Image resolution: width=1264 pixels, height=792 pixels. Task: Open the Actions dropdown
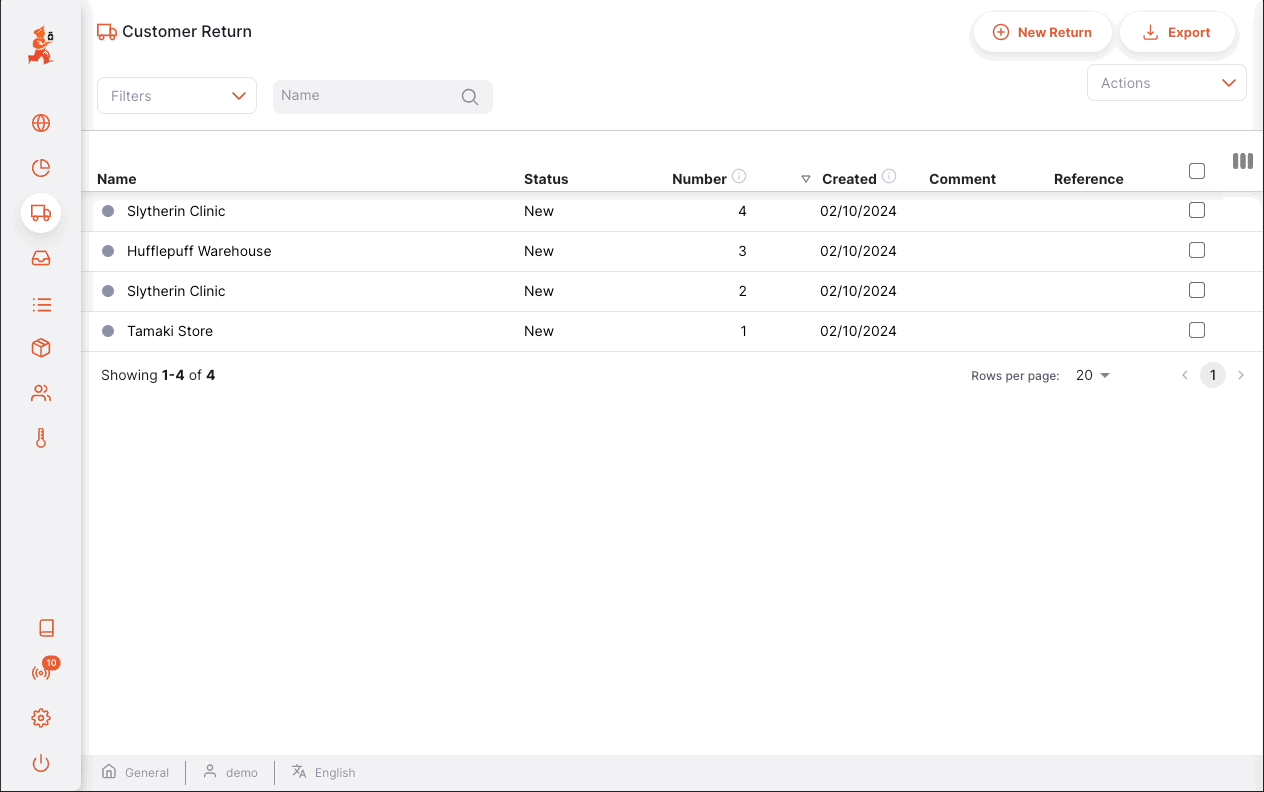1167,83
